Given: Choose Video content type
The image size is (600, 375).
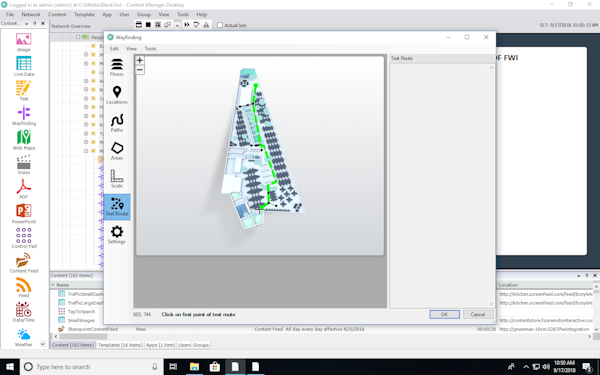Looking at the screenshot, I should (x=23, y=165).
